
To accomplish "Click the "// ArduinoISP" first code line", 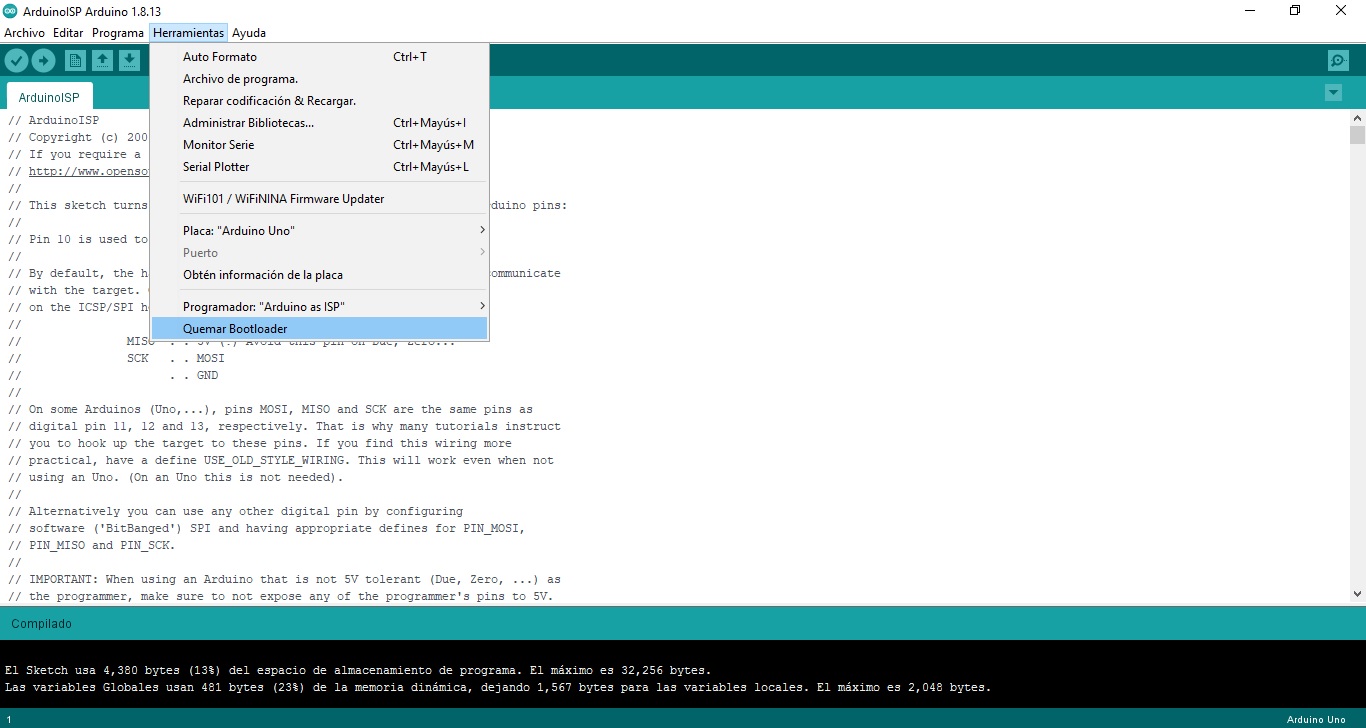I will 54,120.
